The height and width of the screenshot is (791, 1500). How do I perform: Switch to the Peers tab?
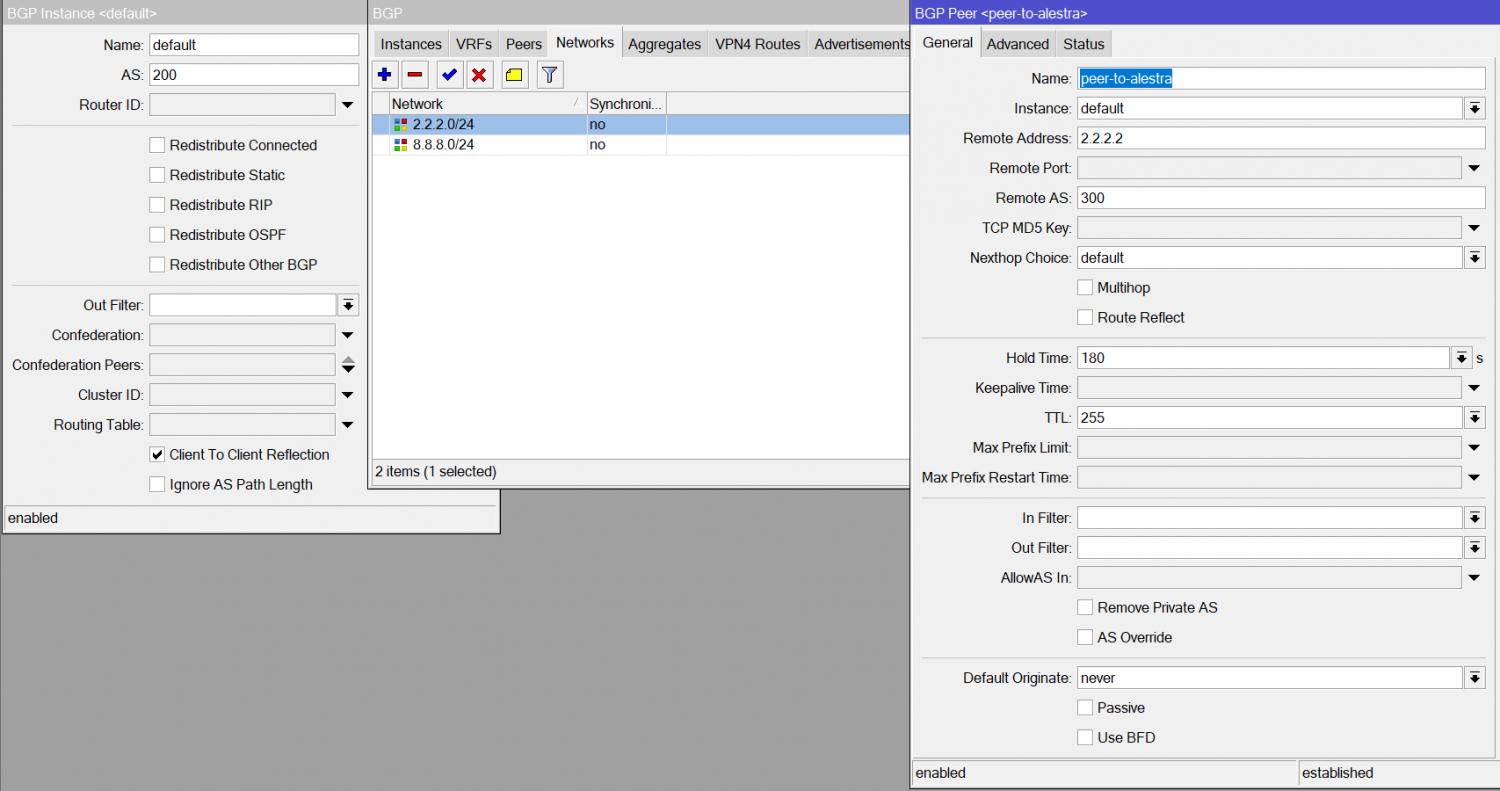523,44
